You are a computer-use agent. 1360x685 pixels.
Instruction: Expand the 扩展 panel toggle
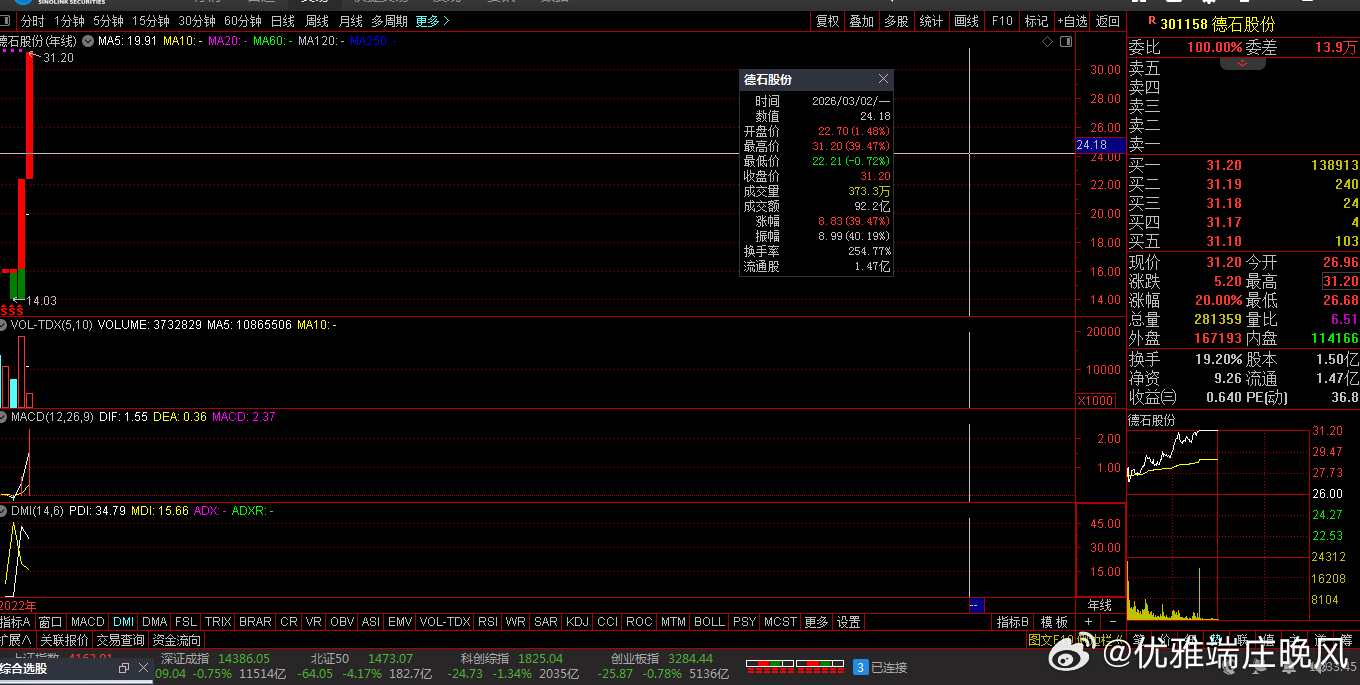coord(16,640)
